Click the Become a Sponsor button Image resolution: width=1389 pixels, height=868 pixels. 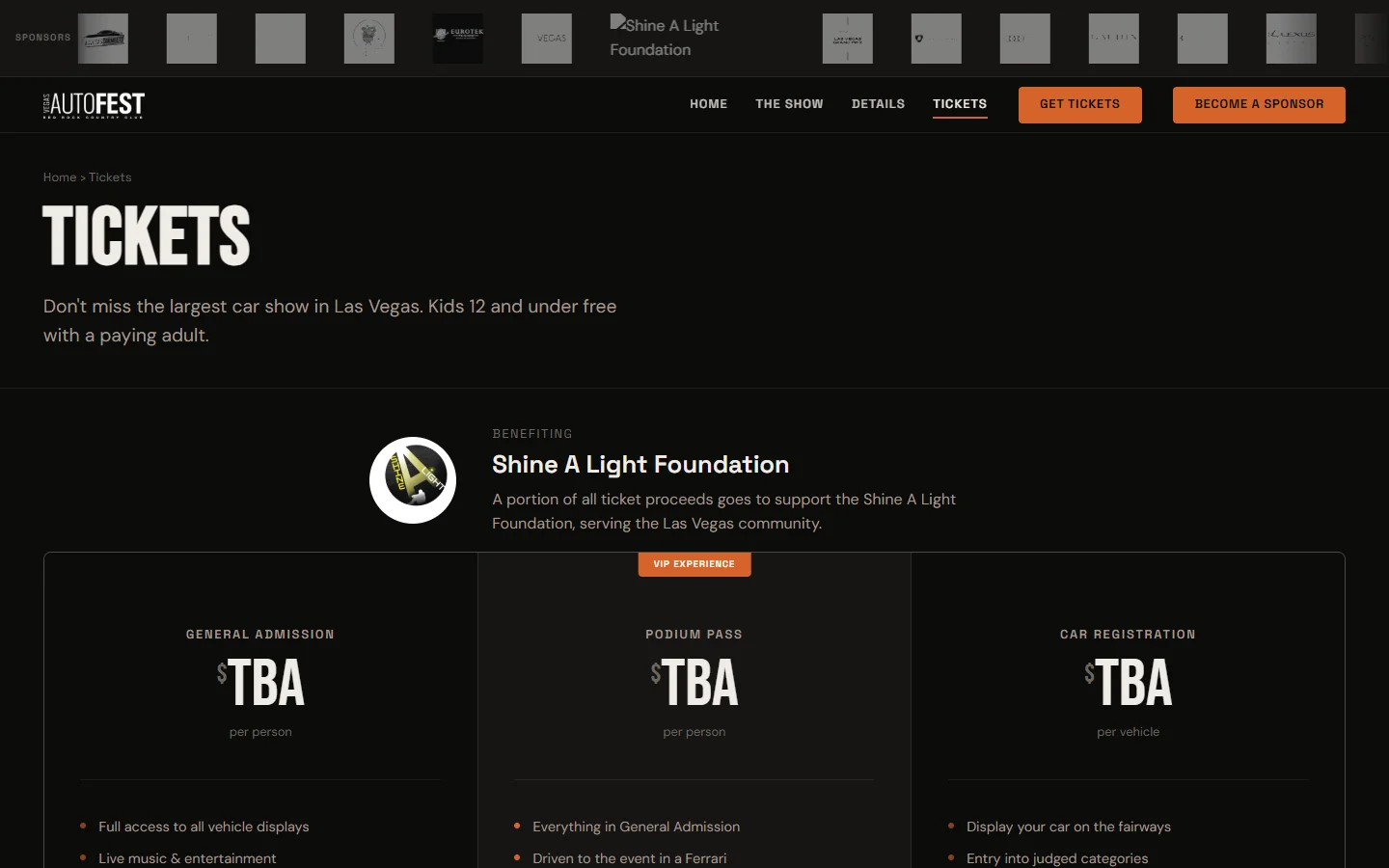(x=1258, y=104)
